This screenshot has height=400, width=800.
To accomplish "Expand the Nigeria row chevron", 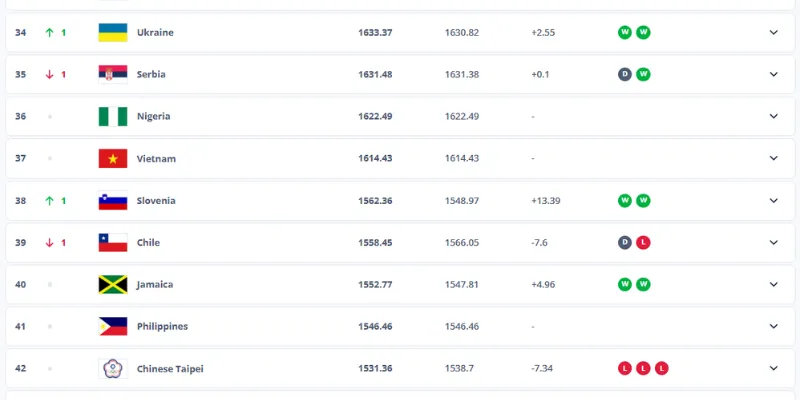I will (773, 116).
